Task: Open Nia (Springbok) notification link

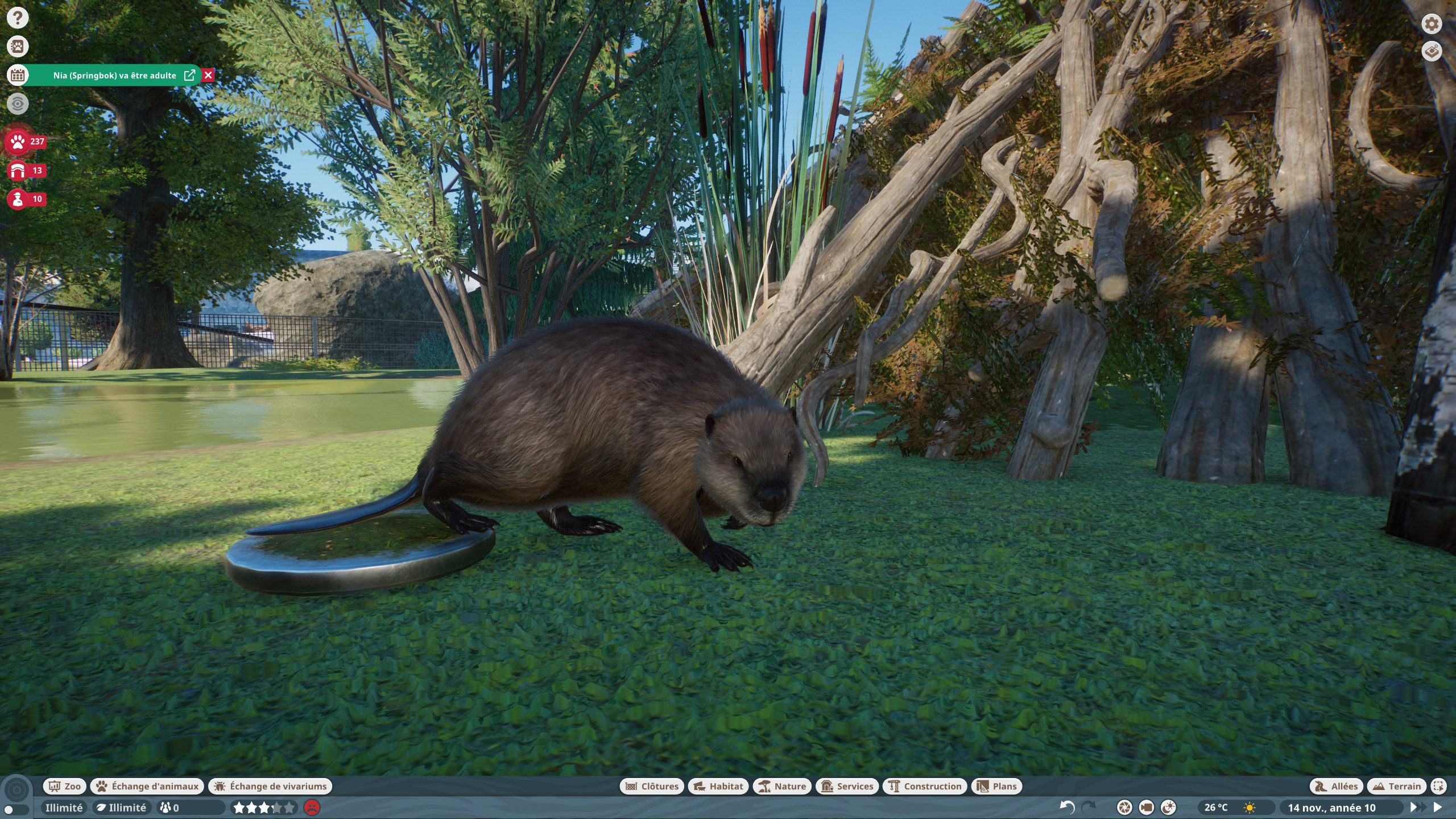Action: pos(189,75)
